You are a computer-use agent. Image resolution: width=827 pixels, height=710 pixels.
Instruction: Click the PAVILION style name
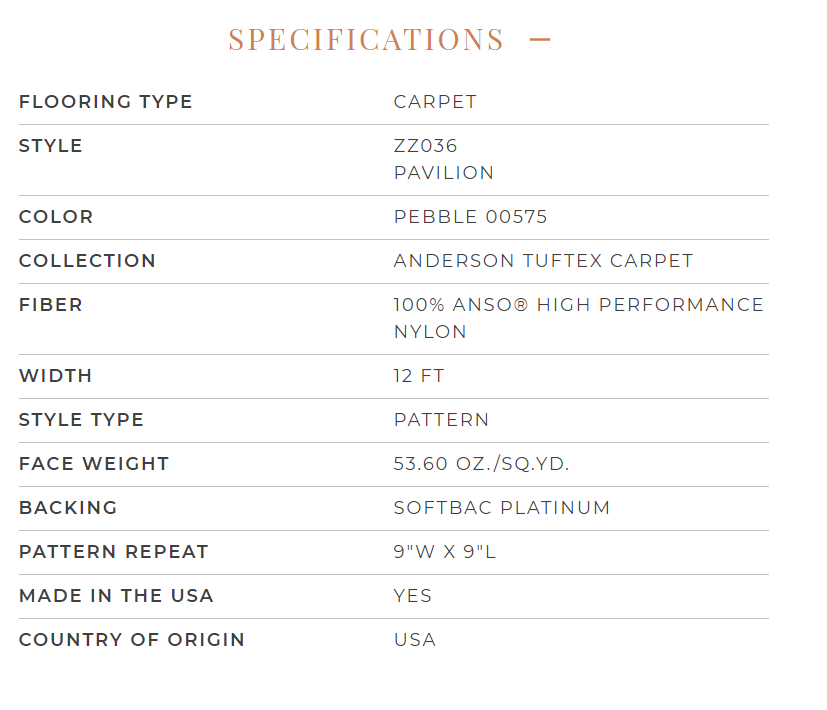[x=444, y=173]
